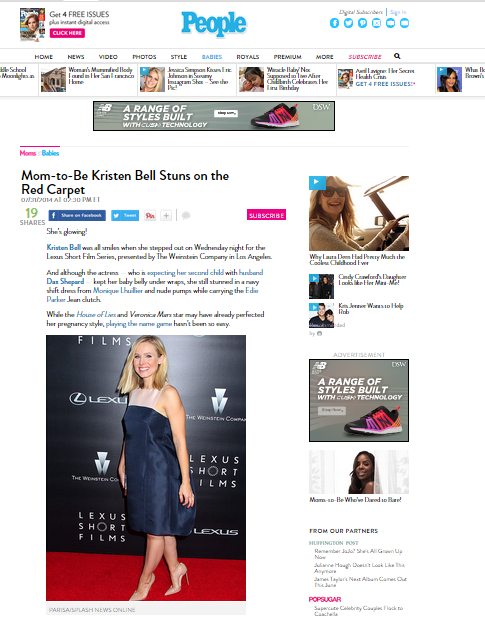The height and width of the screenshot is (618, 485).
Task: Open People's Facebook page icon in header
Action: [x=334, y=23]
